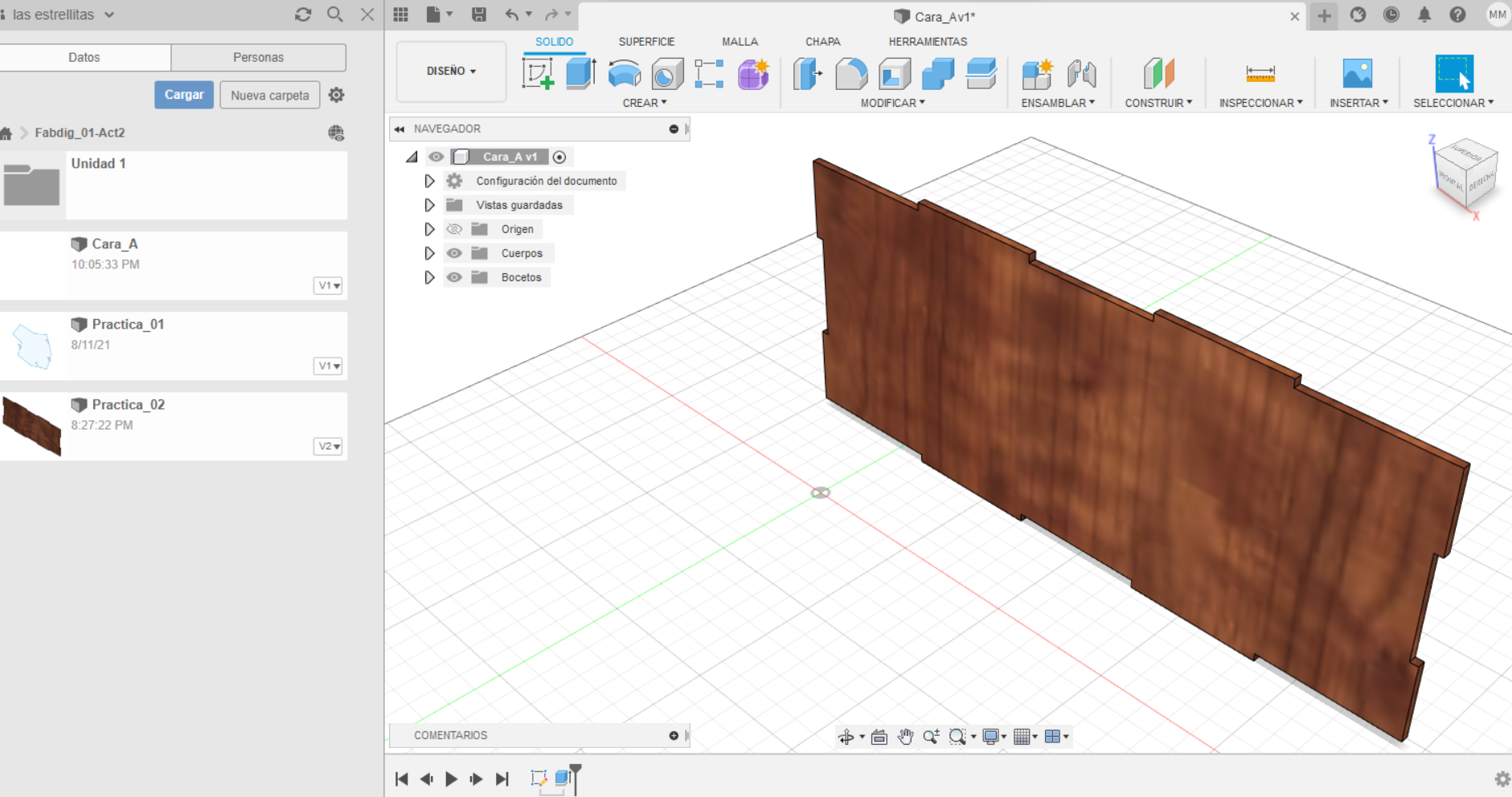Viewport: 1512px width, 797px height.
Task: Click the Extrude tool icon
Action: 580,74
